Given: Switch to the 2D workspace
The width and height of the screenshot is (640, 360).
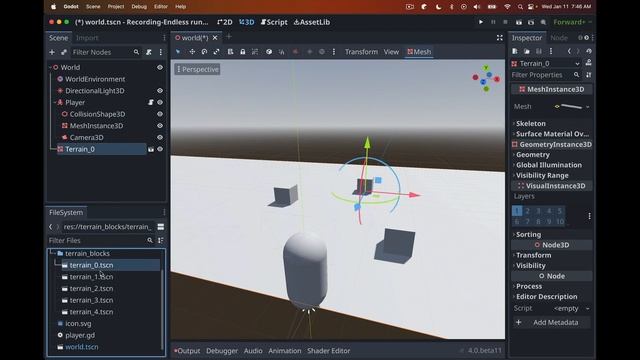Looking at the screenshot, I should point(225,22).
